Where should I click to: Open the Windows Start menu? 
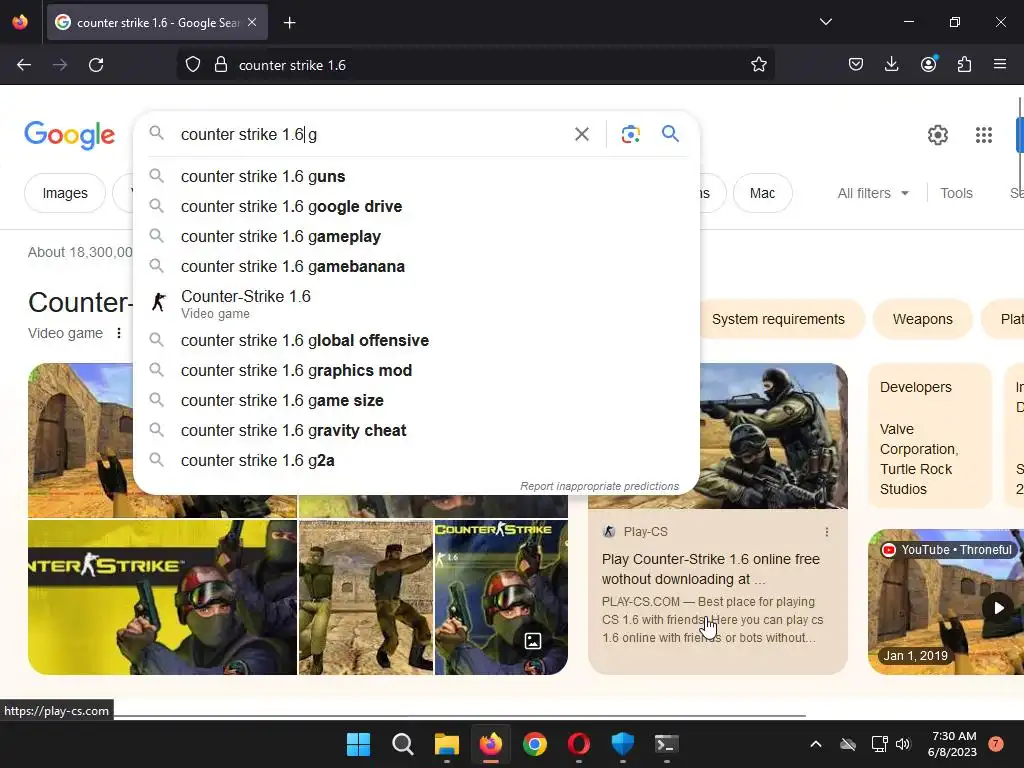358,744
